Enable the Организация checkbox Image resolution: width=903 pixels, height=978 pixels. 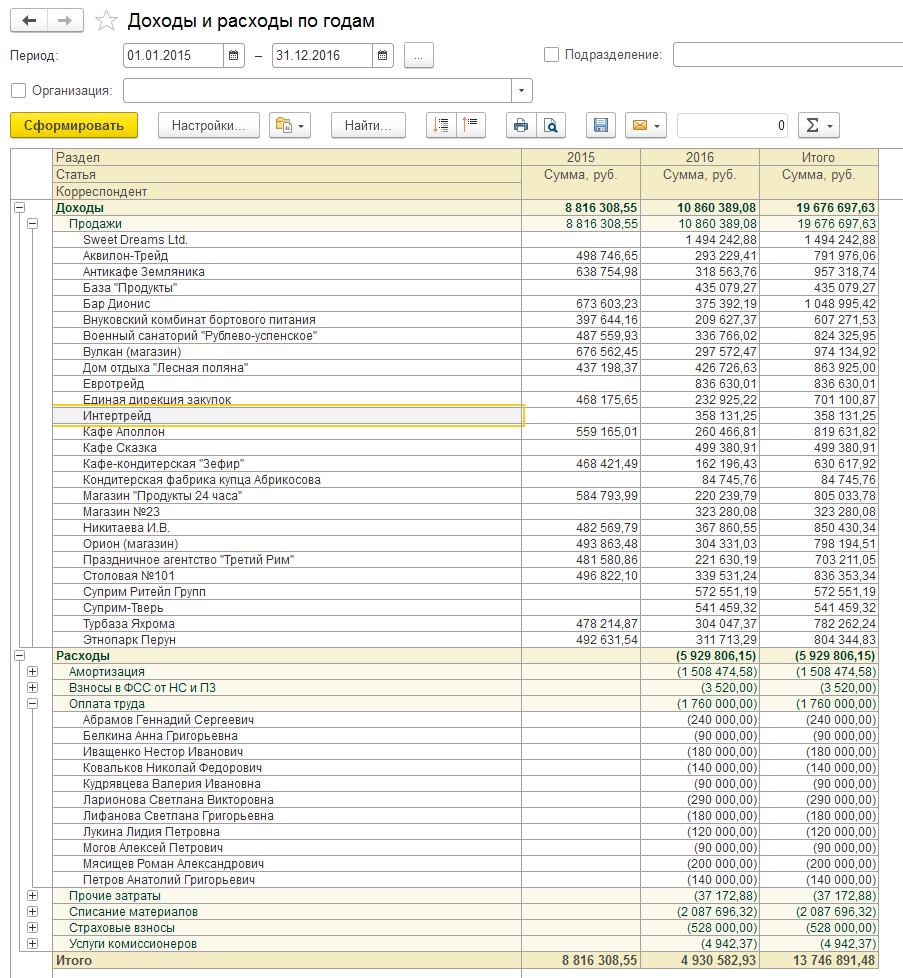(x=19, y=90)
